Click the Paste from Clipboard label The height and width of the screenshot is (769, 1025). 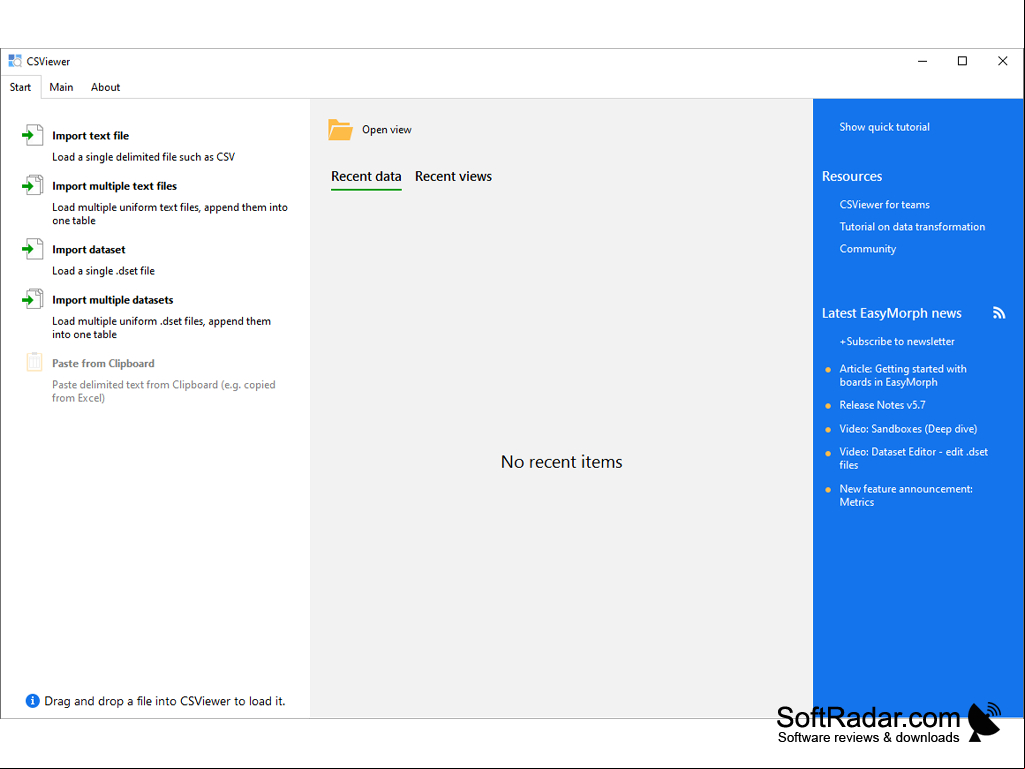coord(103,363)
